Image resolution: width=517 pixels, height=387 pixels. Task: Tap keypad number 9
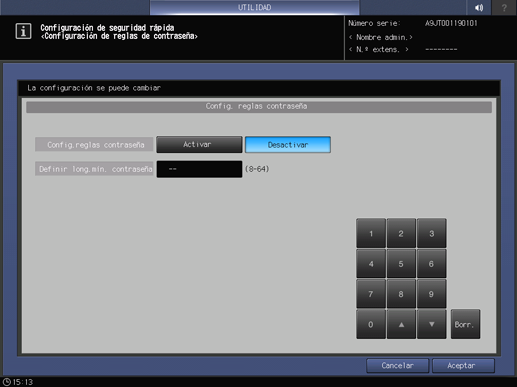coord(431,294)
